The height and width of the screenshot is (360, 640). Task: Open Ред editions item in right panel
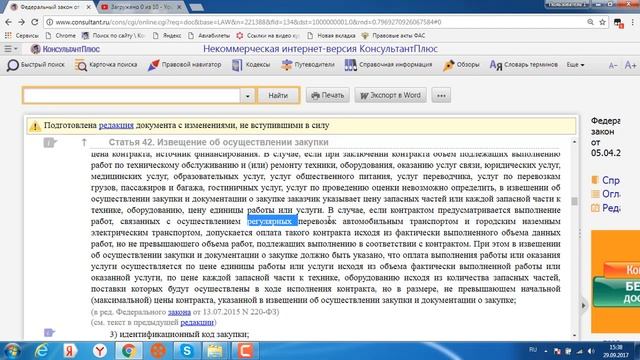point(606,208)
